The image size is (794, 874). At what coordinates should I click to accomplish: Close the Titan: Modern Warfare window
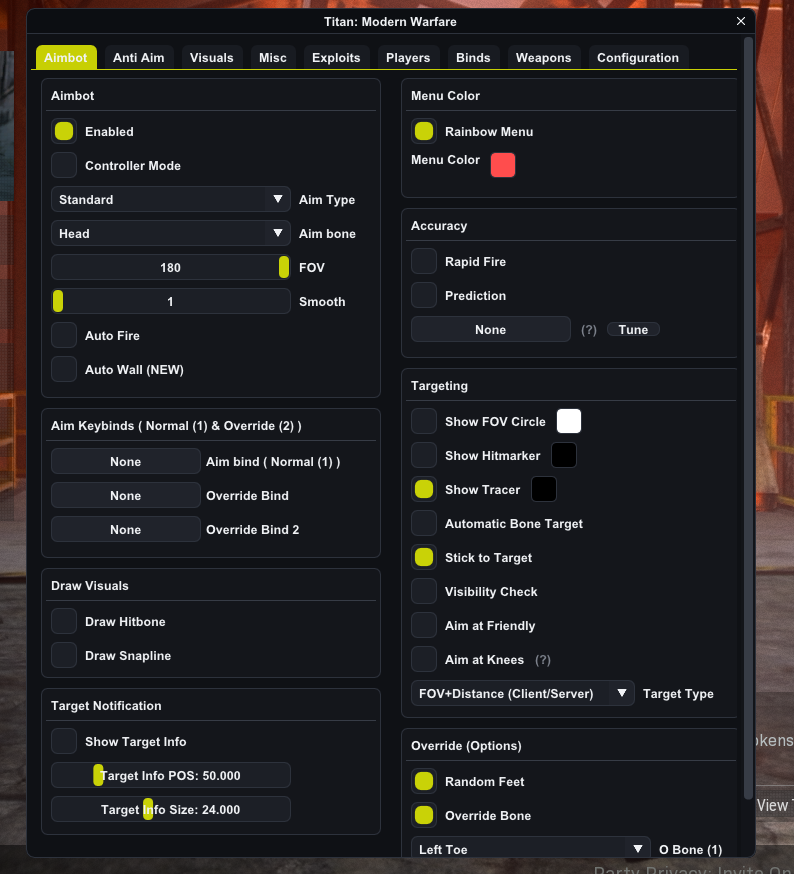click(x=740, y=21)
